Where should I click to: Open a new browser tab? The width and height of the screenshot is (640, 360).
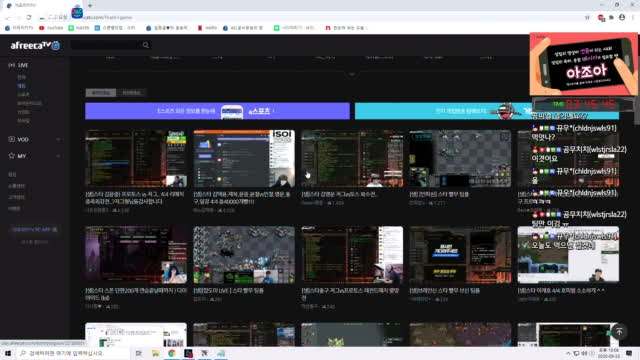click(x=90, y=5)
